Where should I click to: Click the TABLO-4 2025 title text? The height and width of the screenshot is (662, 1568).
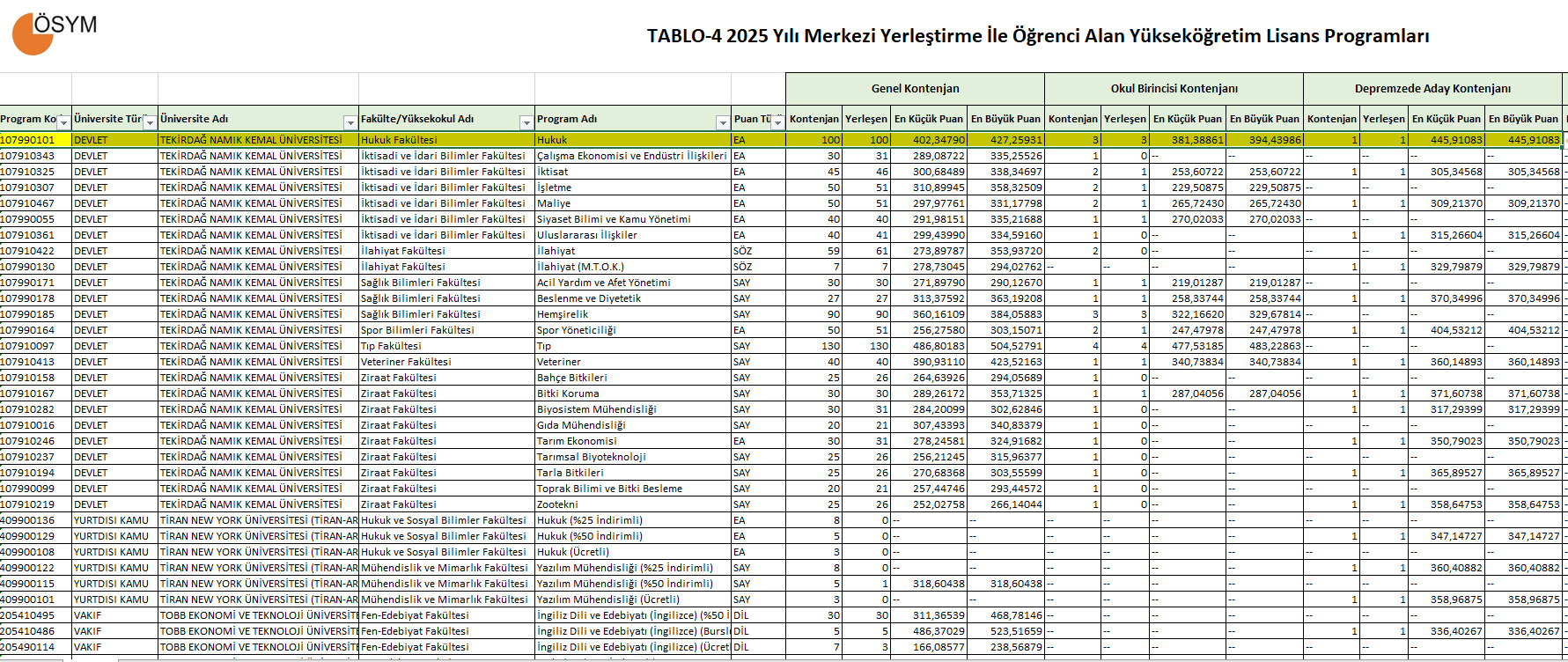[1038, 36]
